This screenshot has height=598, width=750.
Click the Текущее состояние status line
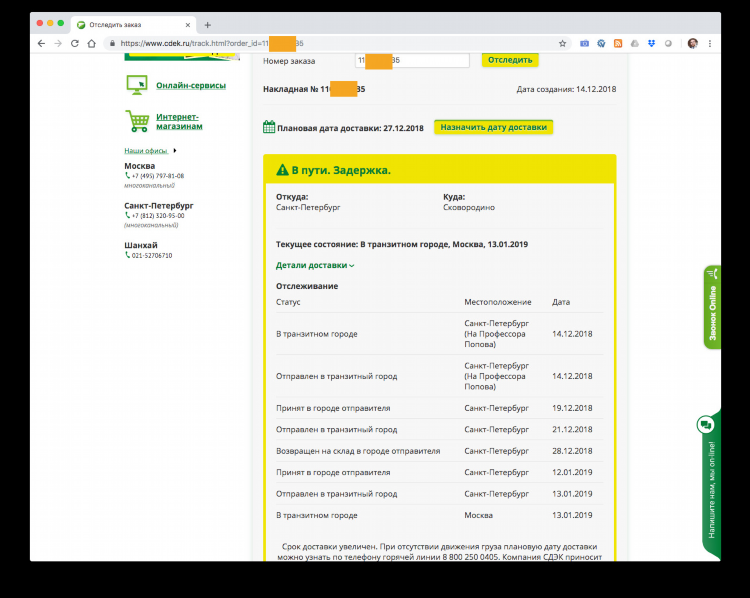[x=402, y=244]
